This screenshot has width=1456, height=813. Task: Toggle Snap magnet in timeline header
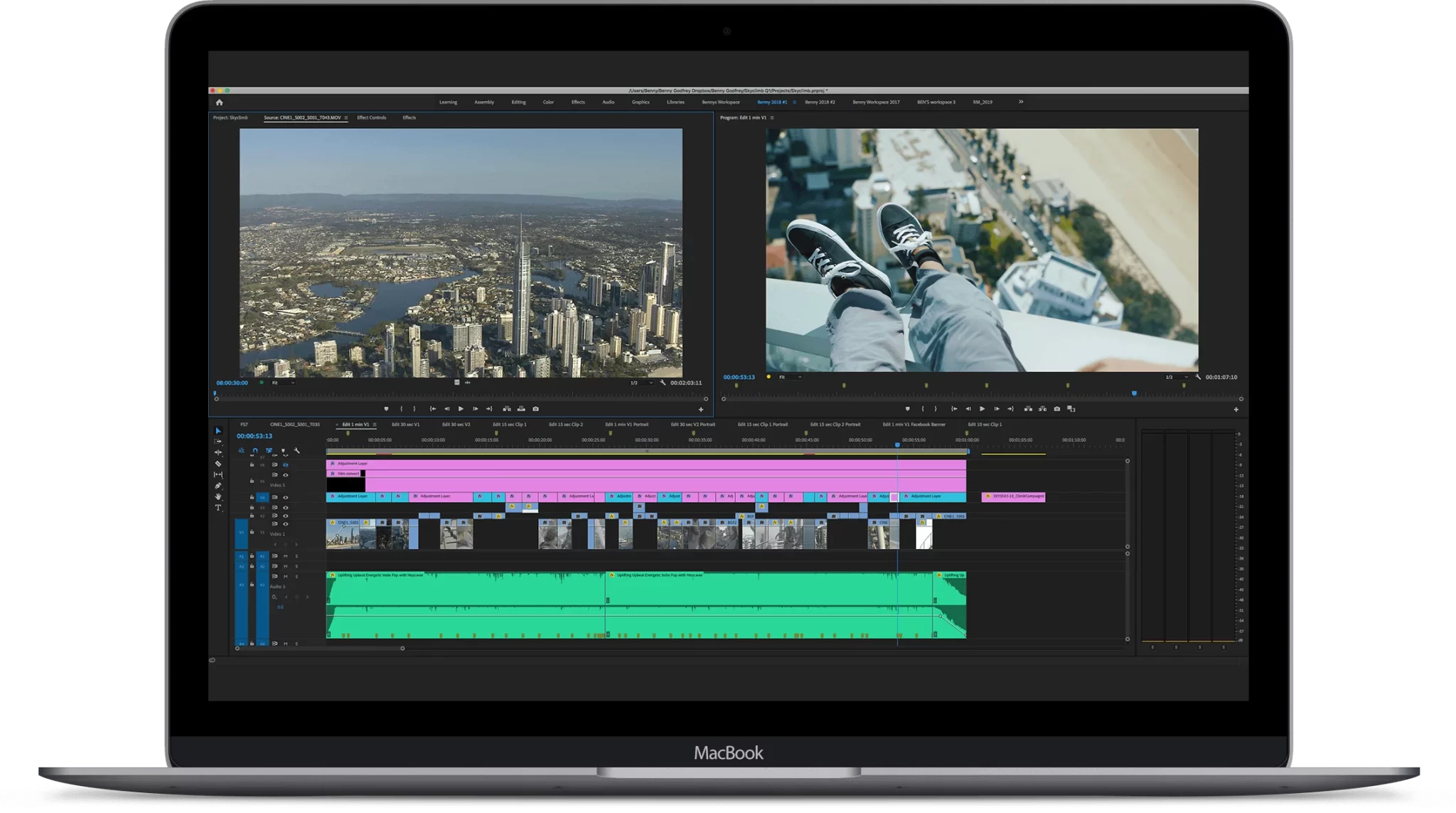pyautogui.click(x=255, y=450)
